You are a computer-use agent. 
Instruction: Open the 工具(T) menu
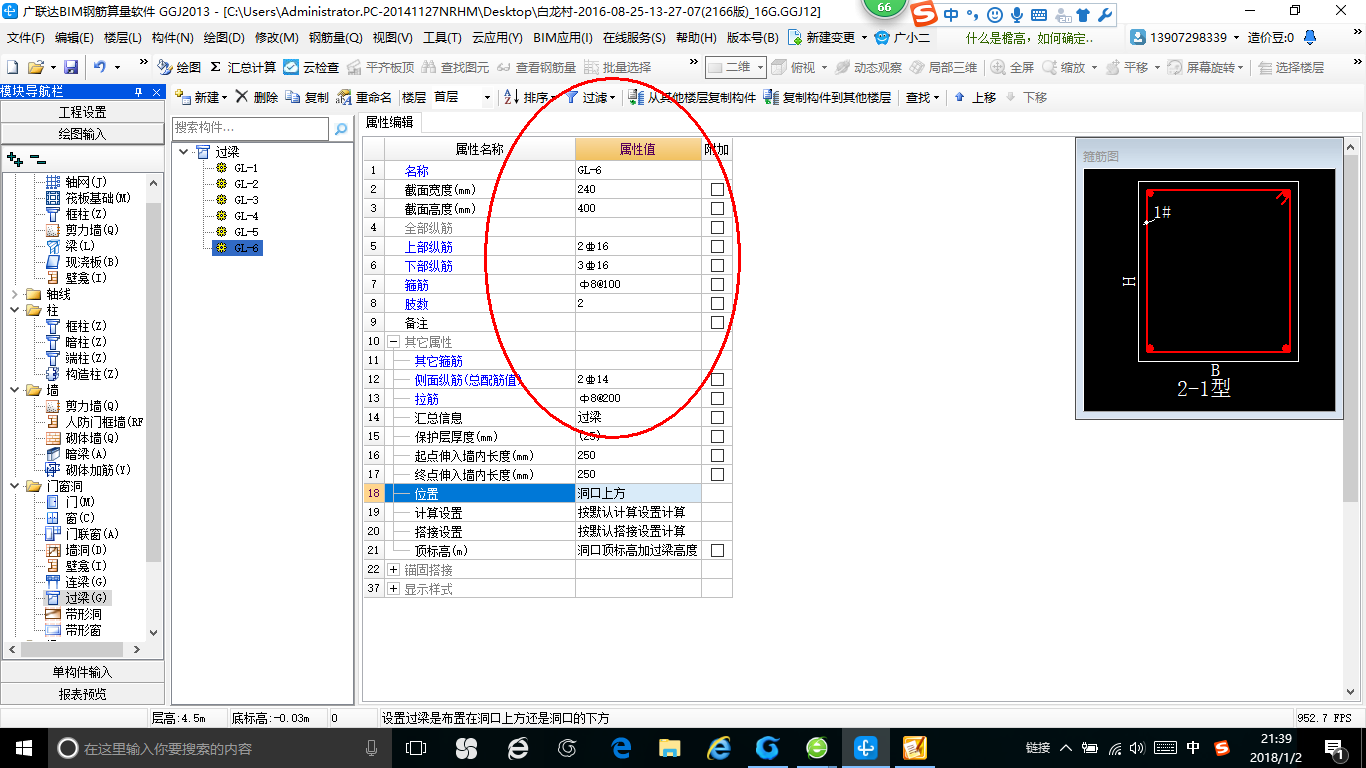point(442,37)
